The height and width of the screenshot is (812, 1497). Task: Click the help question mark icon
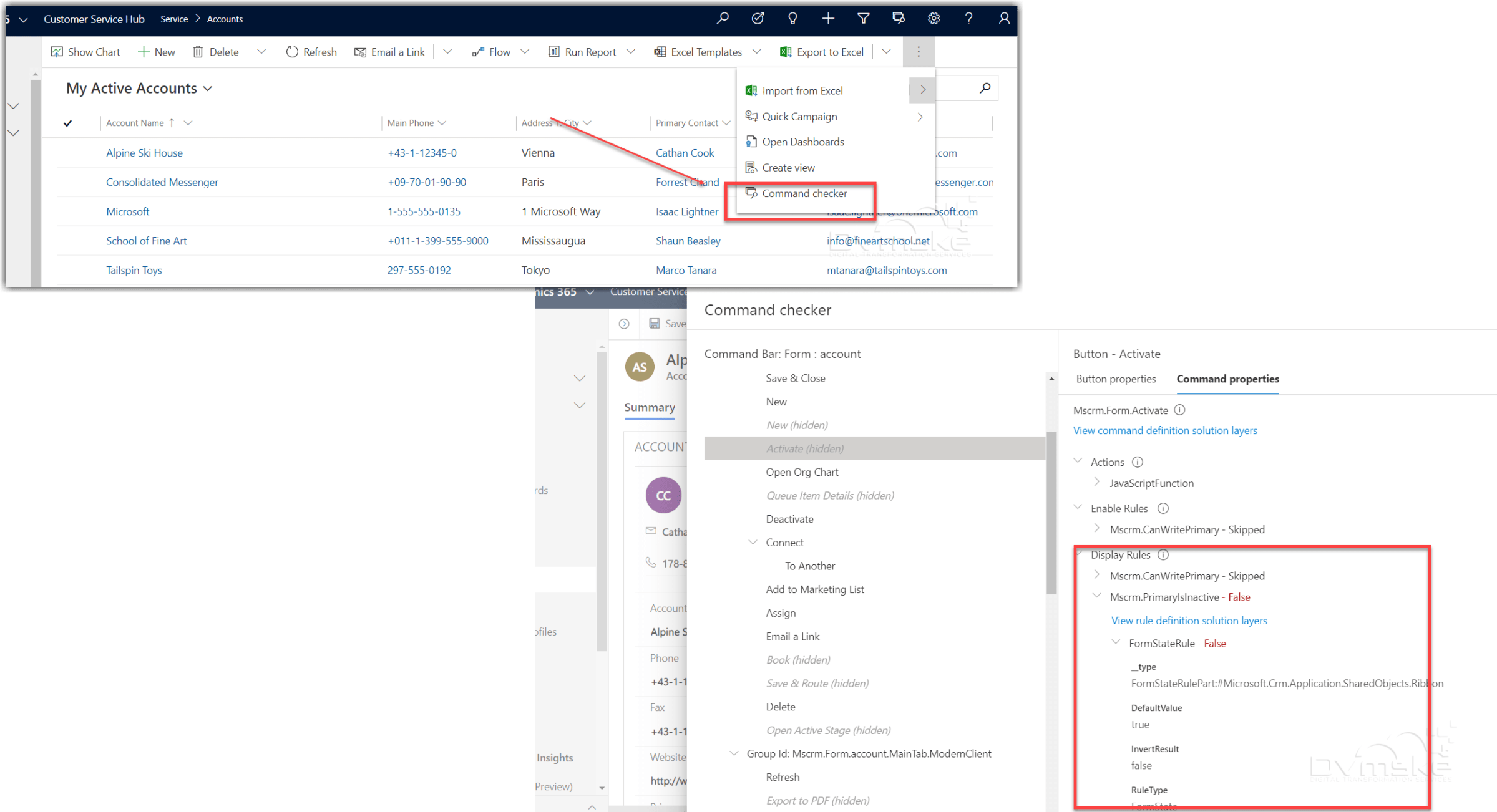tap(968, 19)
